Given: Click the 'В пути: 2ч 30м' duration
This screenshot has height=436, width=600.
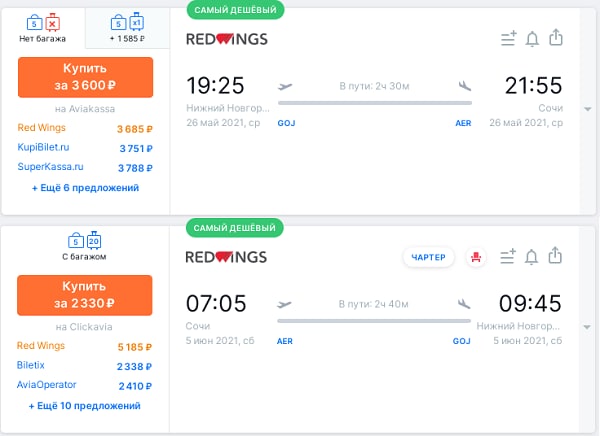Looking at the screenshot, I should 374,86.
